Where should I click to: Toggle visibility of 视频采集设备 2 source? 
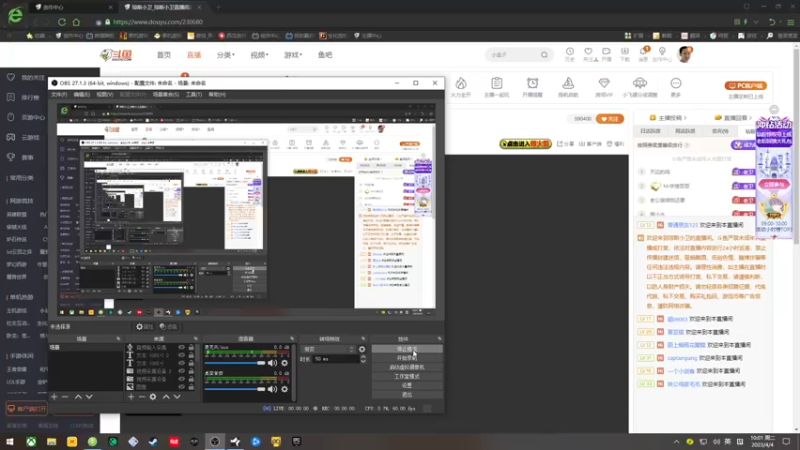(181, 371)
